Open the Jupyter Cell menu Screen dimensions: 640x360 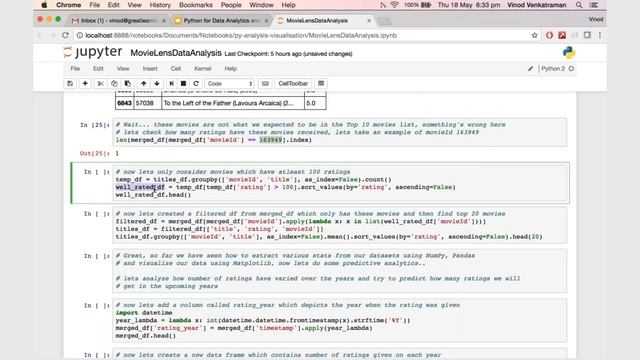[176, 69]
